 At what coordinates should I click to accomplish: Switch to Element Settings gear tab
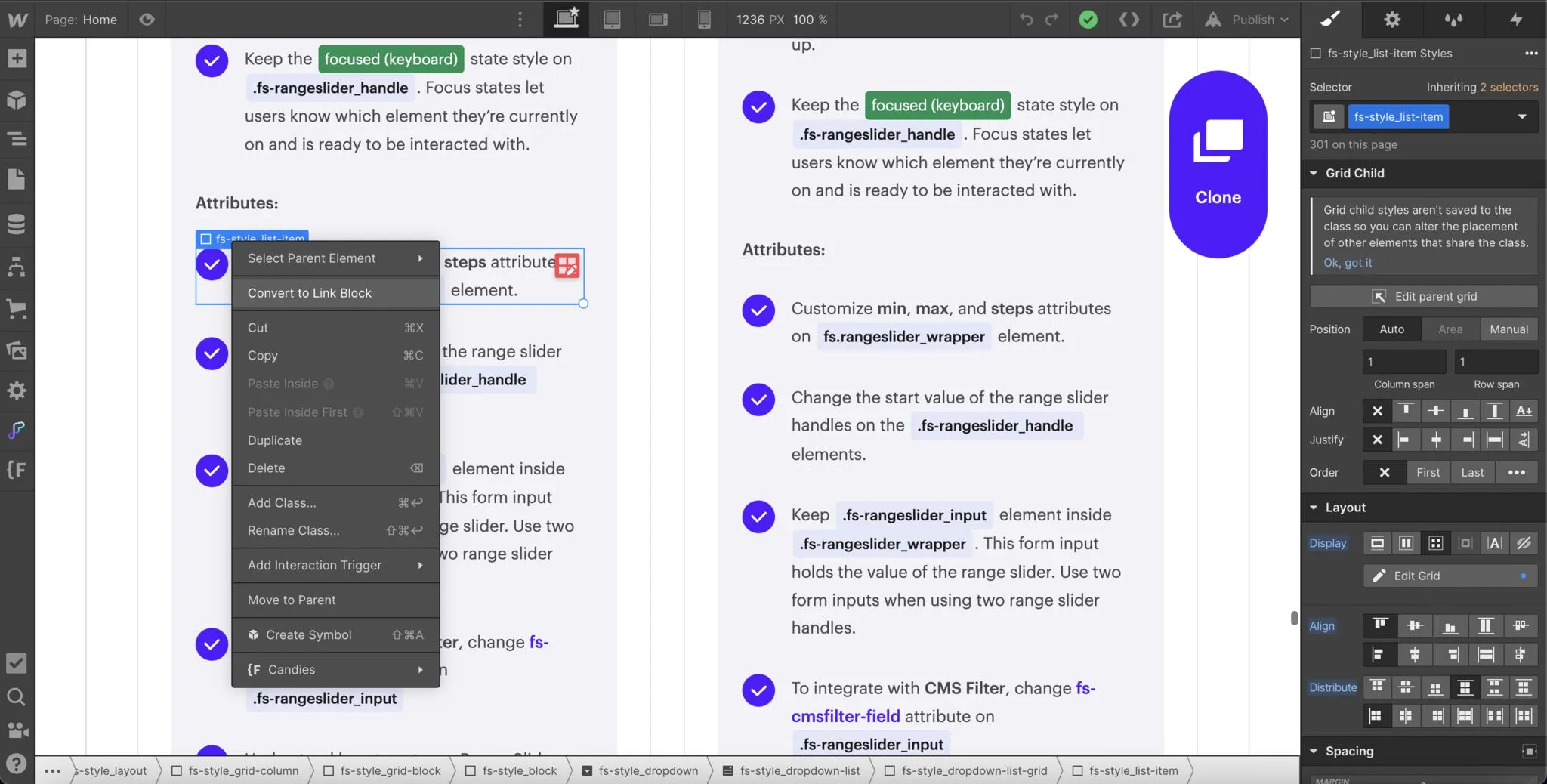pos(1392,20)
